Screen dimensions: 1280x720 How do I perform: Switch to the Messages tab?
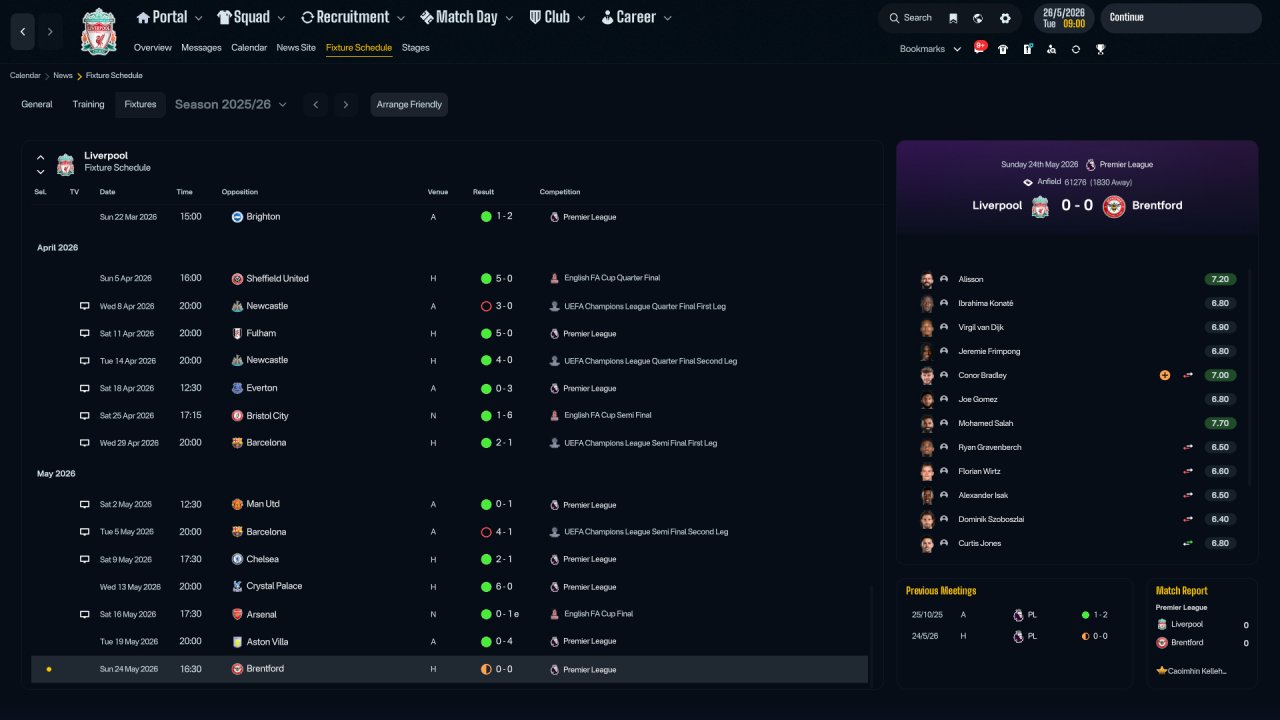(x=201, y=48)
